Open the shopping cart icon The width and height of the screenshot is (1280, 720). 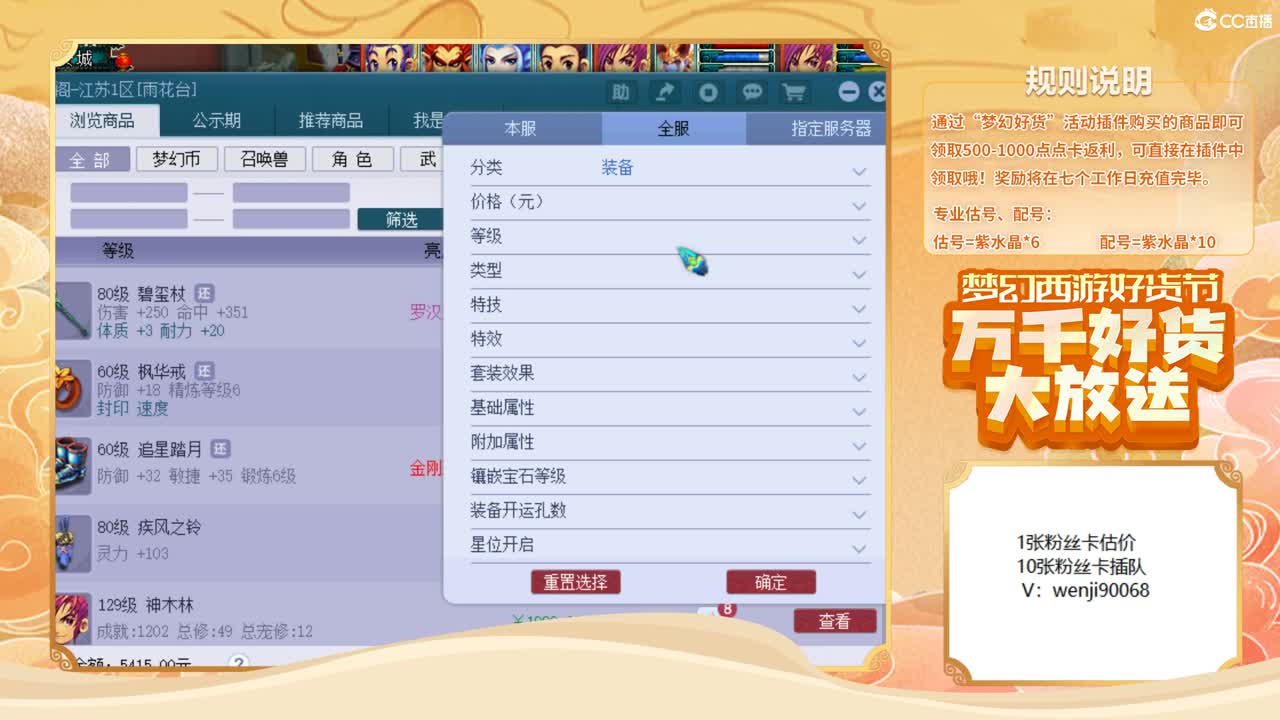795,92
